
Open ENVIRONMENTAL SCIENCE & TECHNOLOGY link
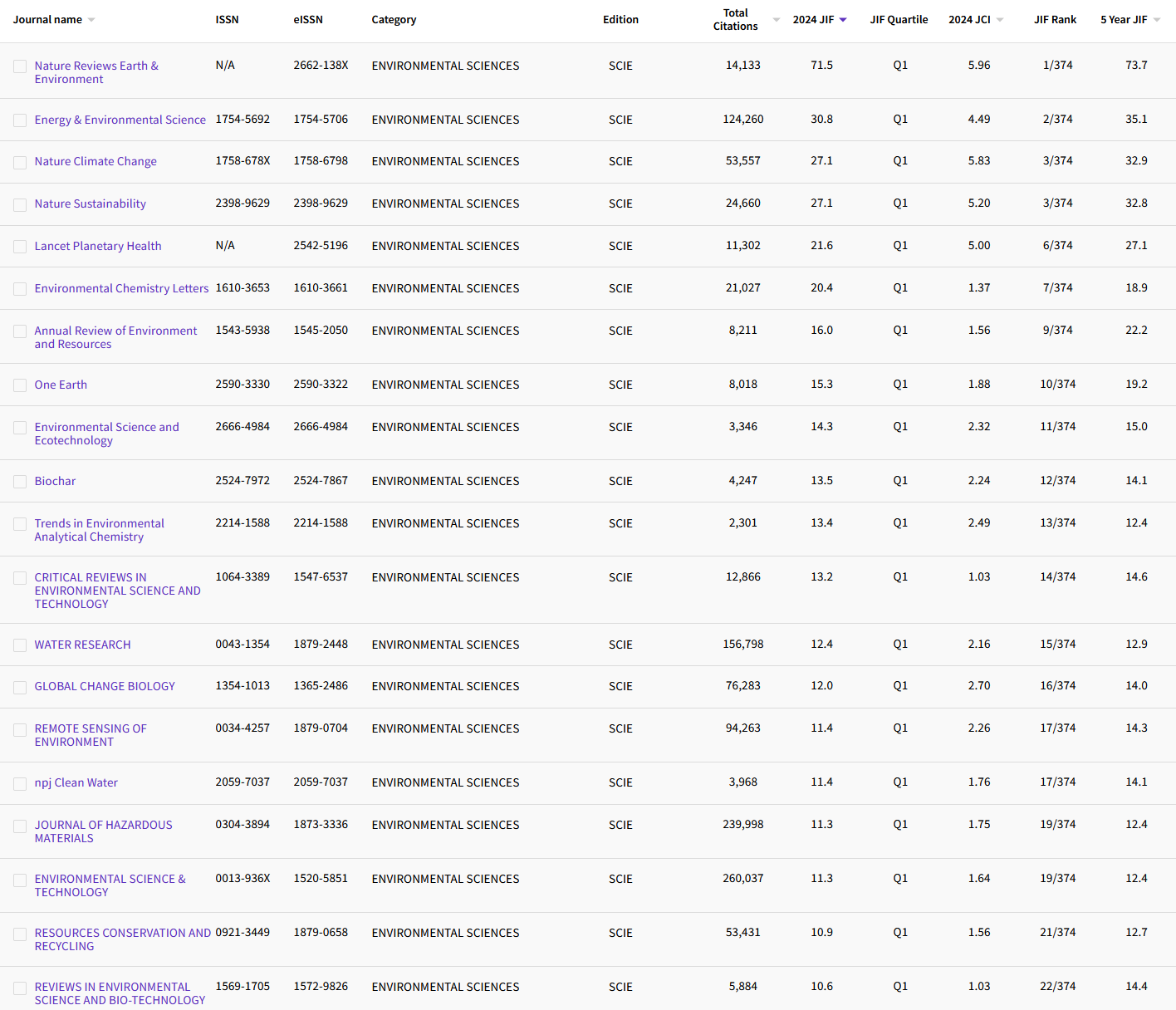(110, 885)
